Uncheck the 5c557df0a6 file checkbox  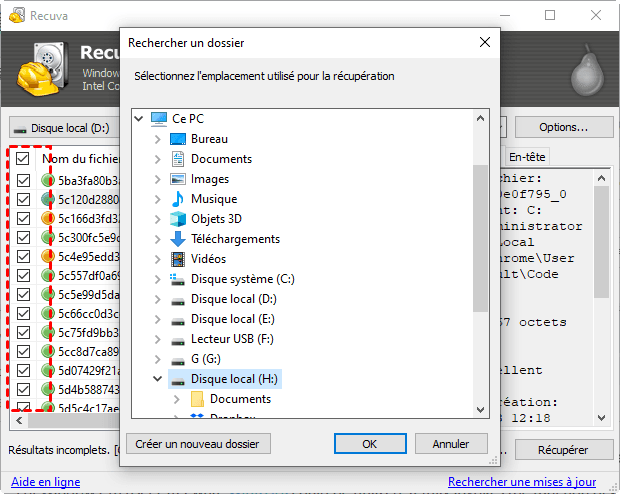(x=23, y=275)
